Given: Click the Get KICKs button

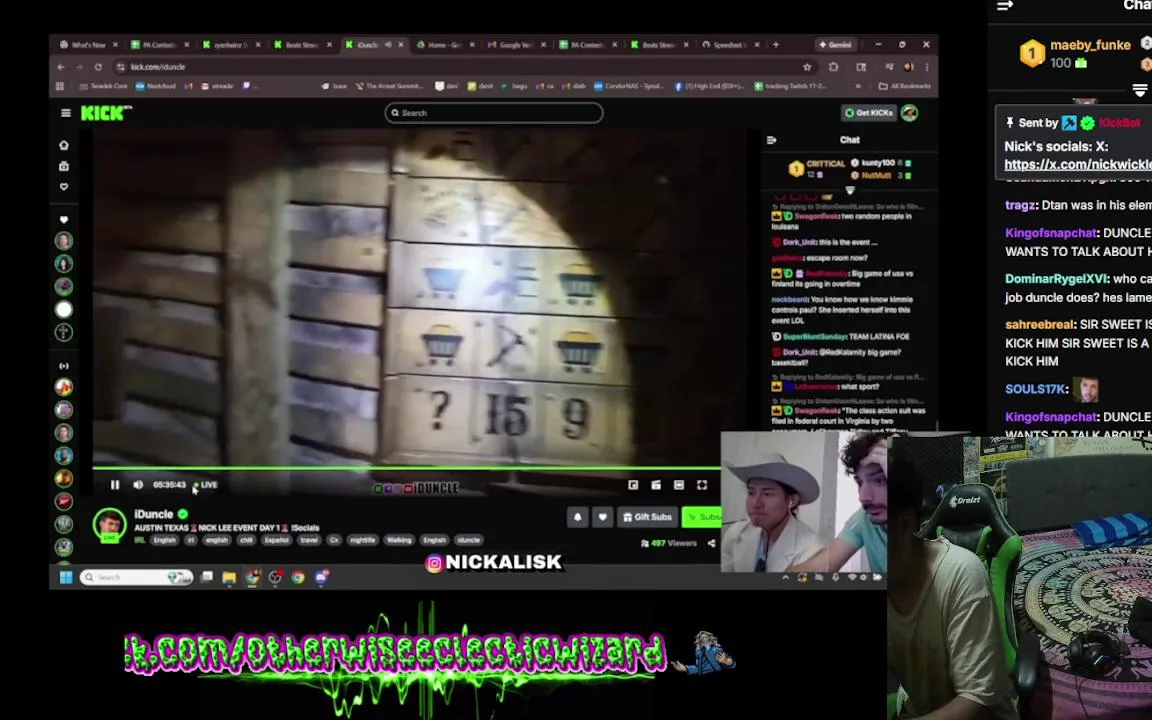Looking at the screenshot, I should (869, 113).
